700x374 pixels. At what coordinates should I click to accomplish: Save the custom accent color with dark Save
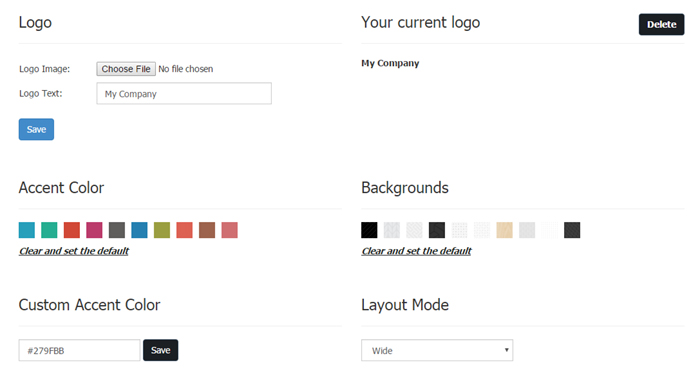click(161, 350)
